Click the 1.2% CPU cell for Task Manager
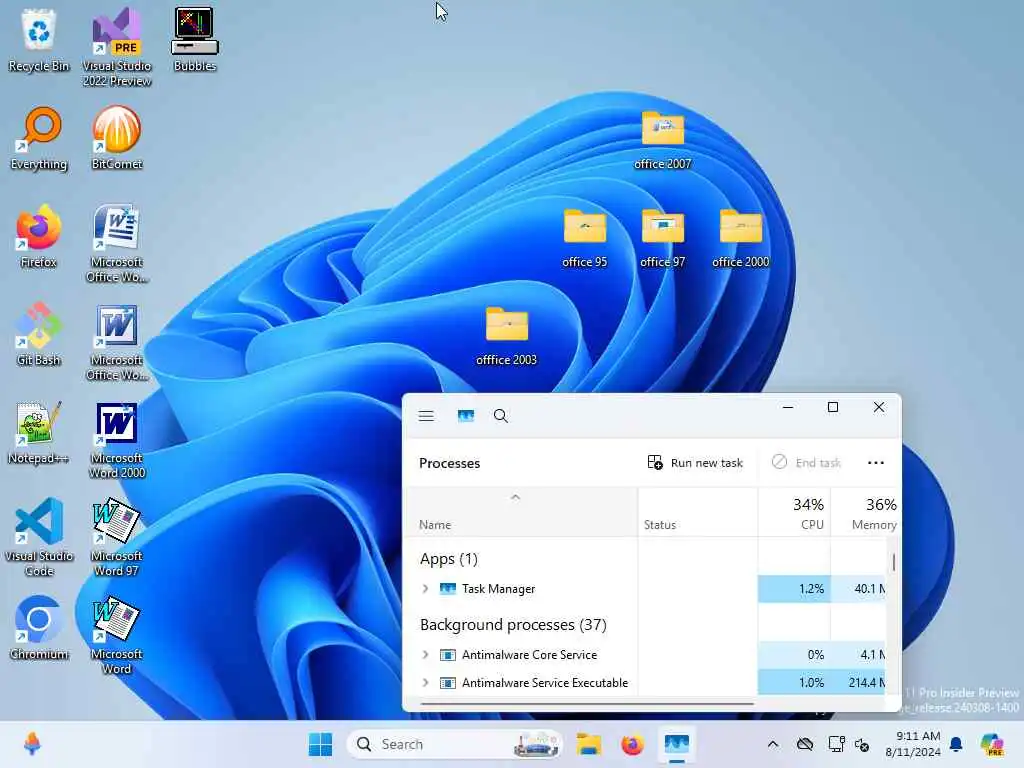The image size is (1024, 768). (794, 588)
